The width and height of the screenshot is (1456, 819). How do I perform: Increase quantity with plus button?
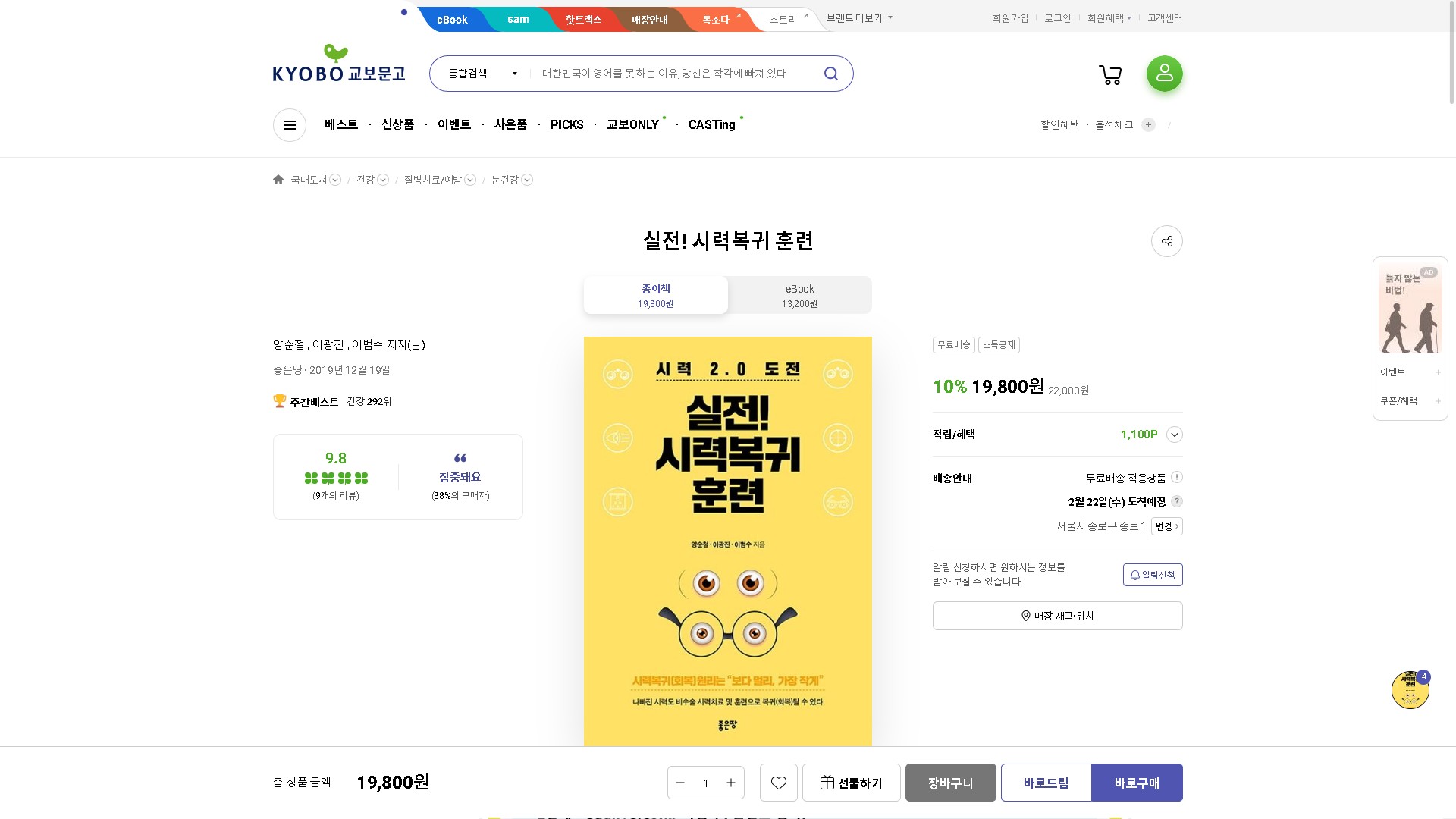click(731, 783)
